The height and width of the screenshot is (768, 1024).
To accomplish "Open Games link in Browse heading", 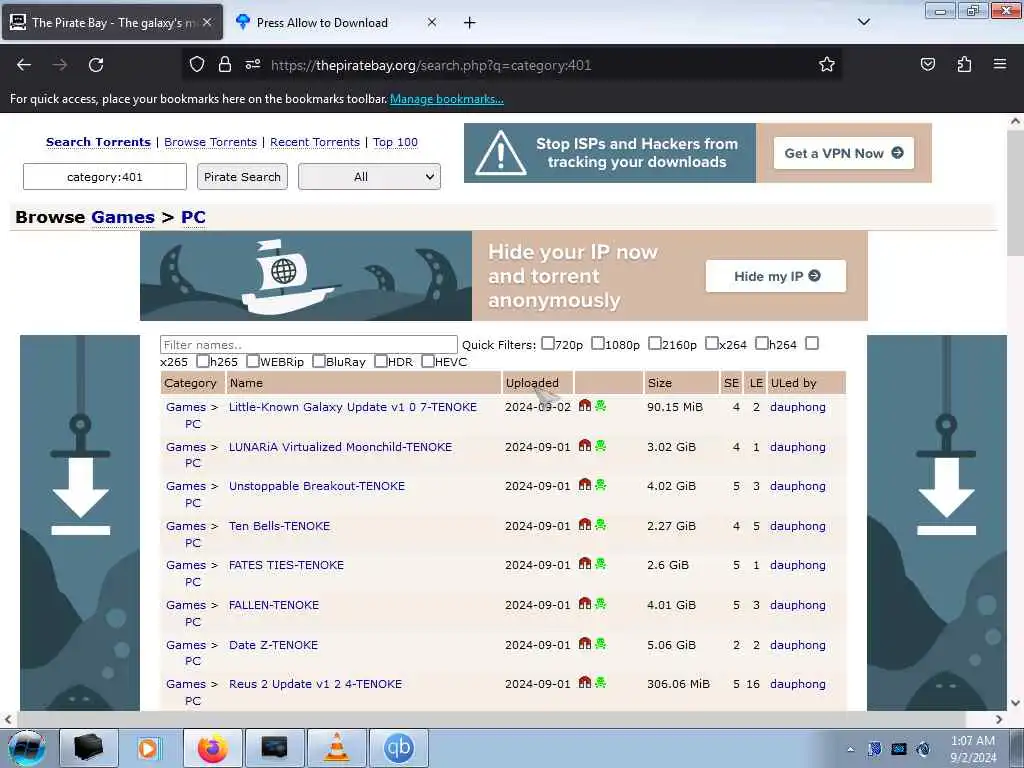I will [123, 217].
